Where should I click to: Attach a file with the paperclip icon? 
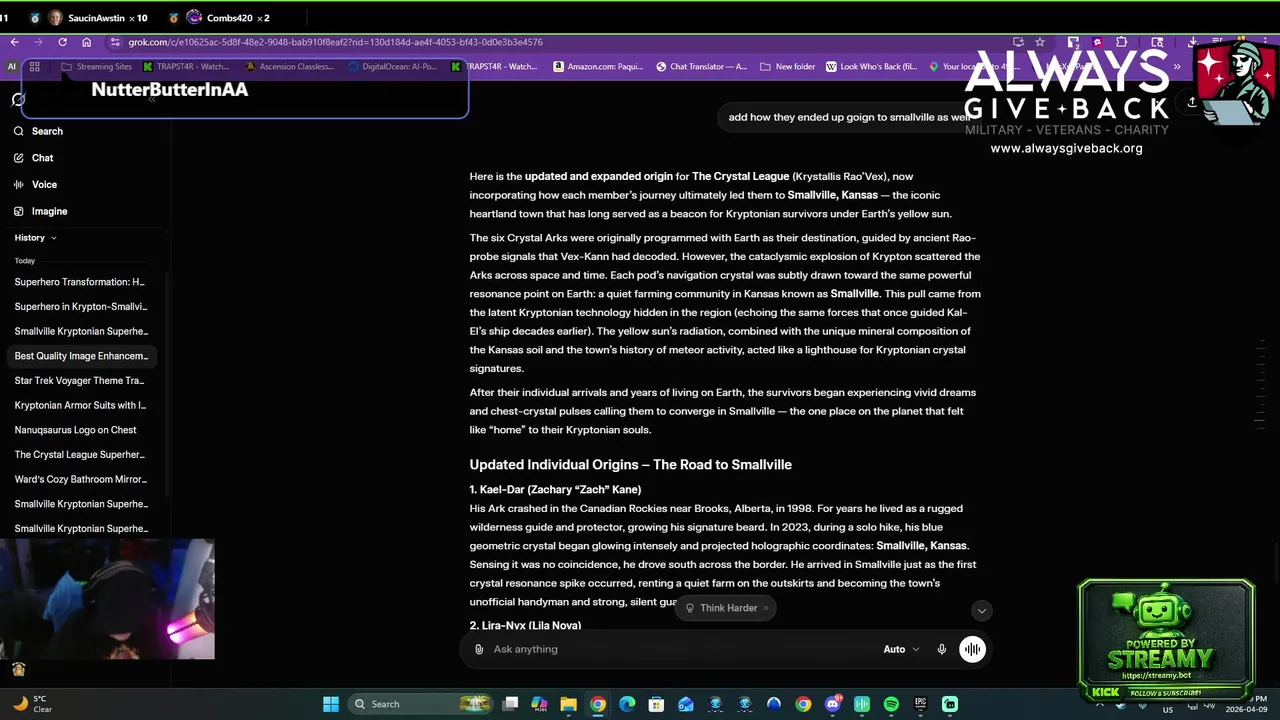click(479, 649)
